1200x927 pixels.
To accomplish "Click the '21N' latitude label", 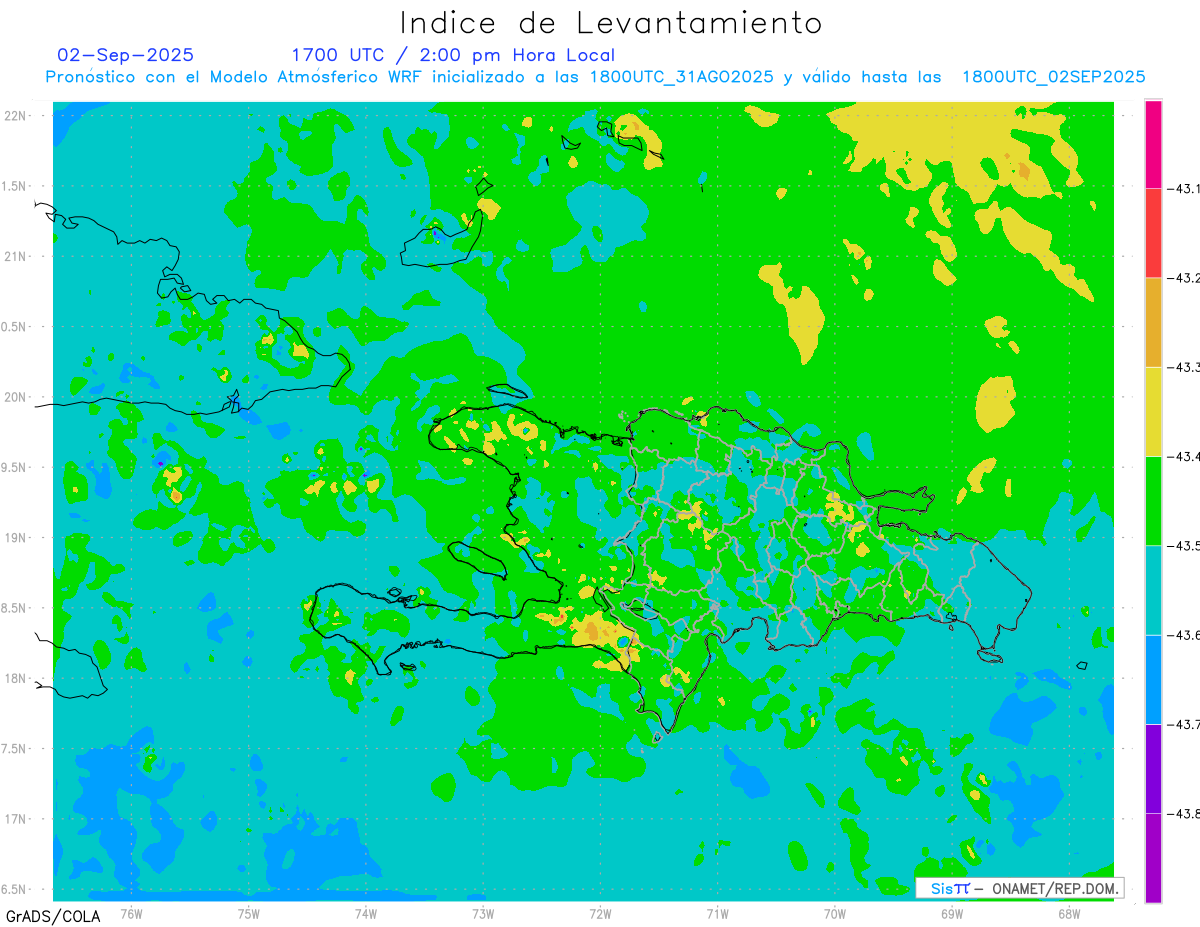I will coord(16,256).
